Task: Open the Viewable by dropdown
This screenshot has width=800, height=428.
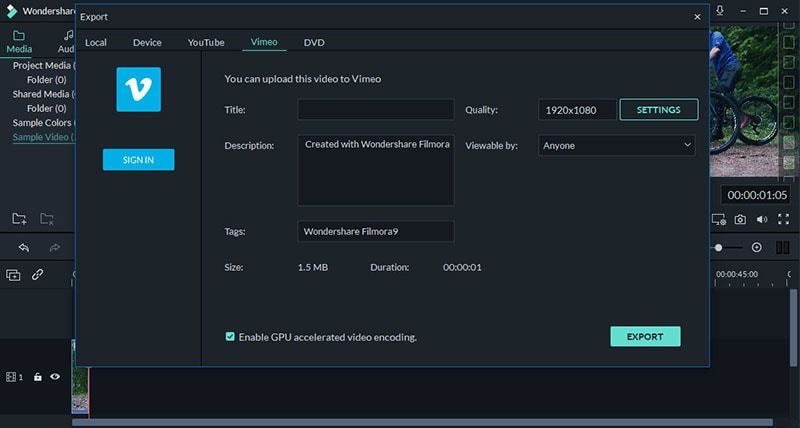Action: pos(616,145)
